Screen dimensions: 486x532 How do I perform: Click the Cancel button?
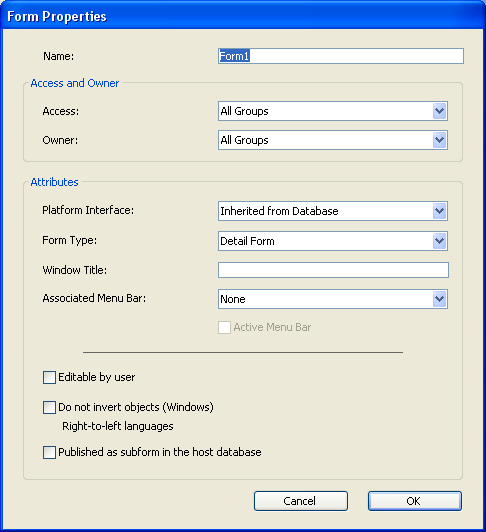pos(301,501)
